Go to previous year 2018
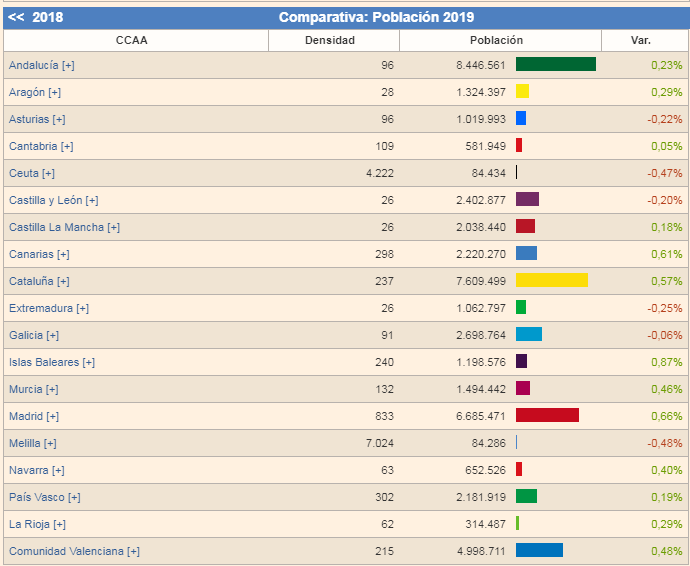 [x=35, y=17]
